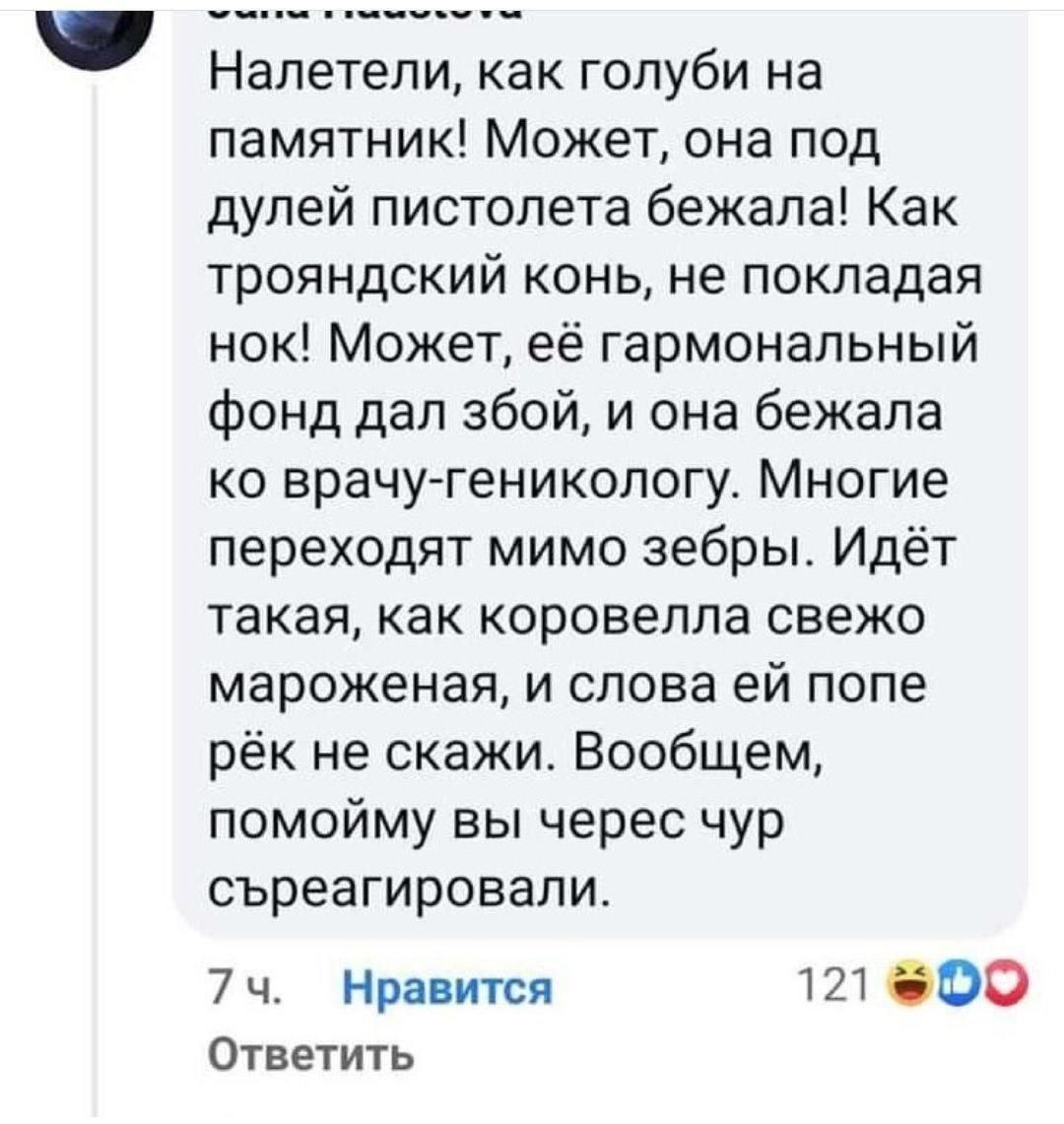The image size is (1064, 1124).
Task: Click the vertical thread line below avatar
Action: click(x=96, y=591)
